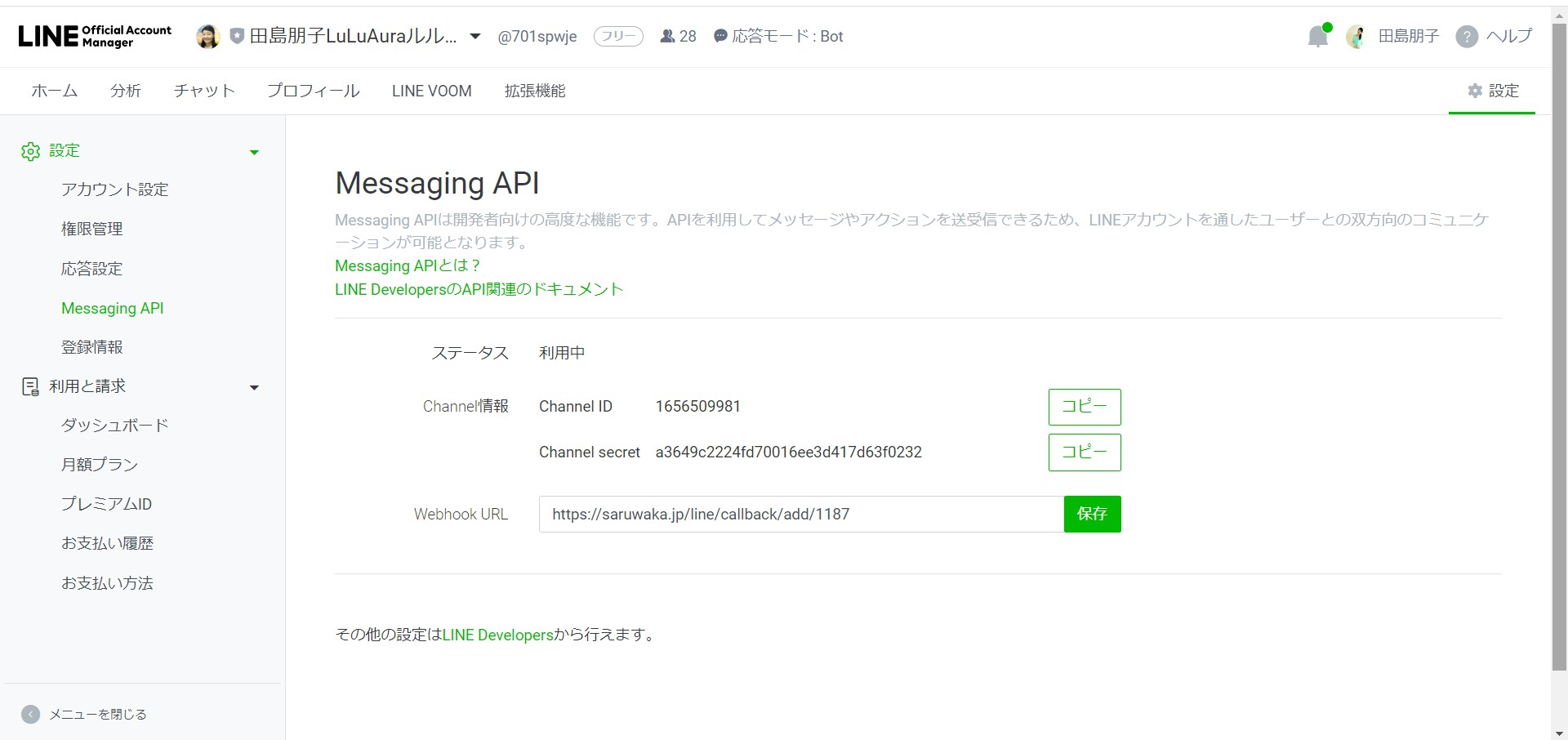Click the LINE Official Account Manager logo
The height and width of the screenshot is (740, 1568).
(x=95, y=37)
